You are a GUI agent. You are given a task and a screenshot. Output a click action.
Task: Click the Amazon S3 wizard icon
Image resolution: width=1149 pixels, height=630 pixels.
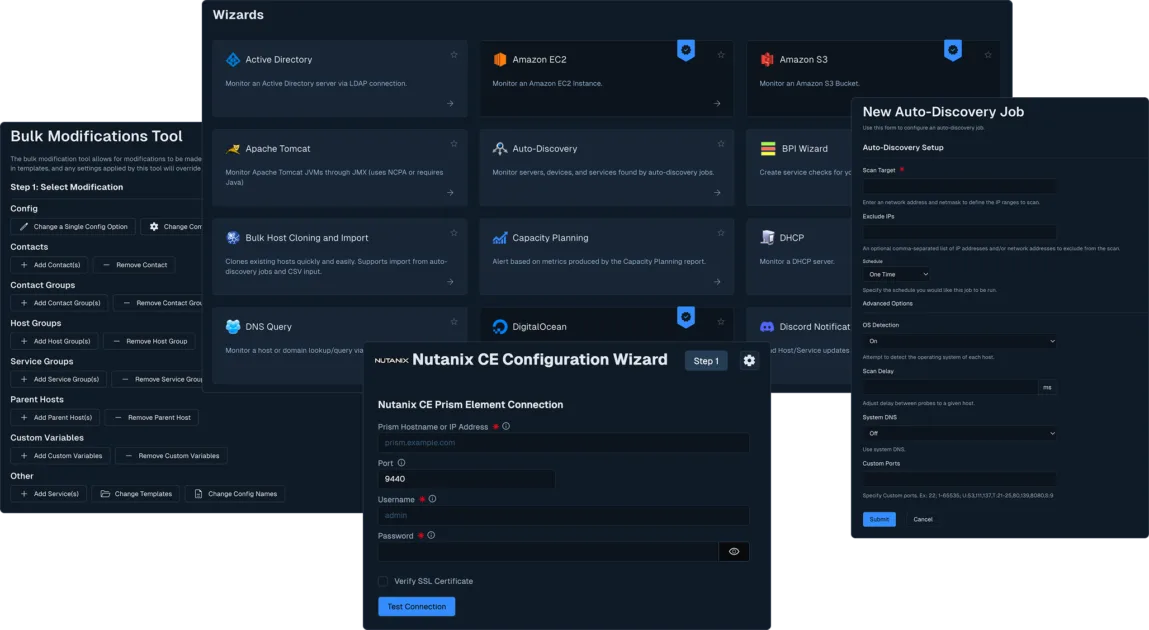[767, 59]
